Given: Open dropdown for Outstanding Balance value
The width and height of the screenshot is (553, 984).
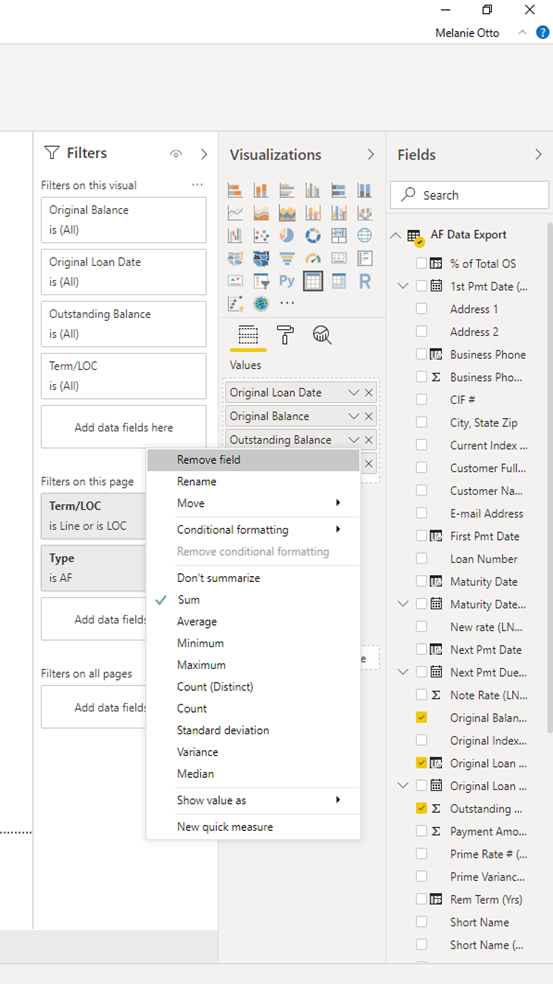Looking at the screenshot, I should tap(354, 440).
